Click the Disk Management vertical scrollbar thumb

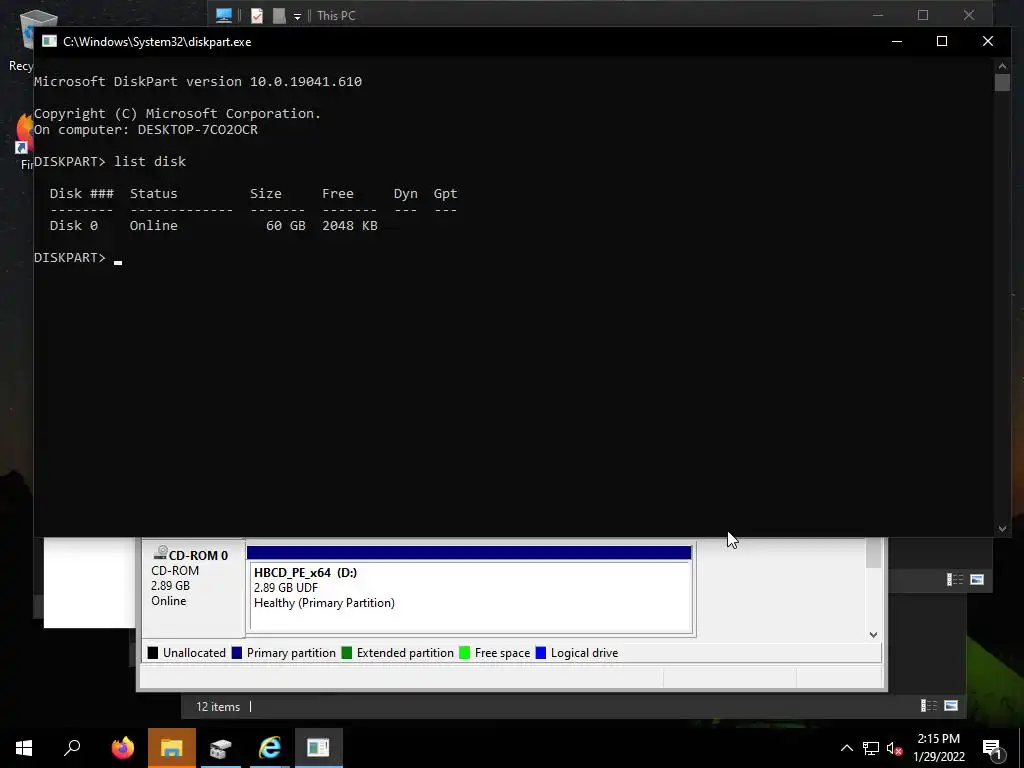[x=873, y=553]
